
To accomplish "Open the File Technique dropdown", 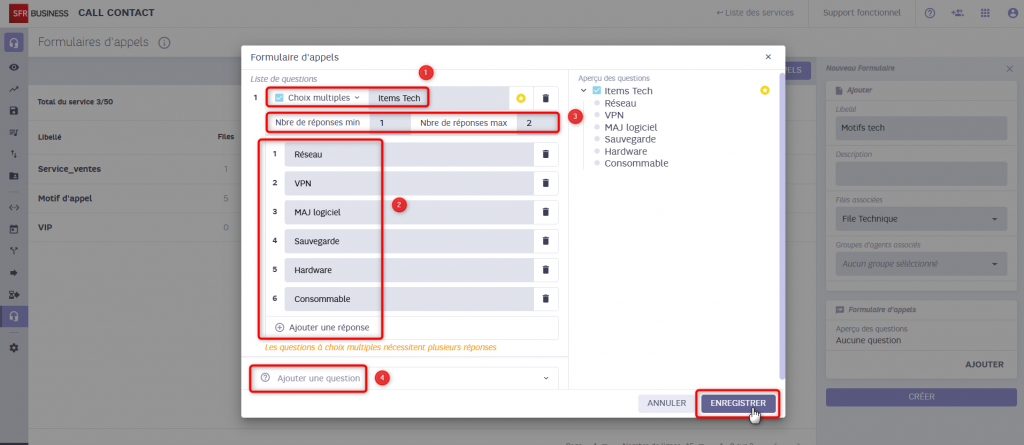I will pos(919,219).
